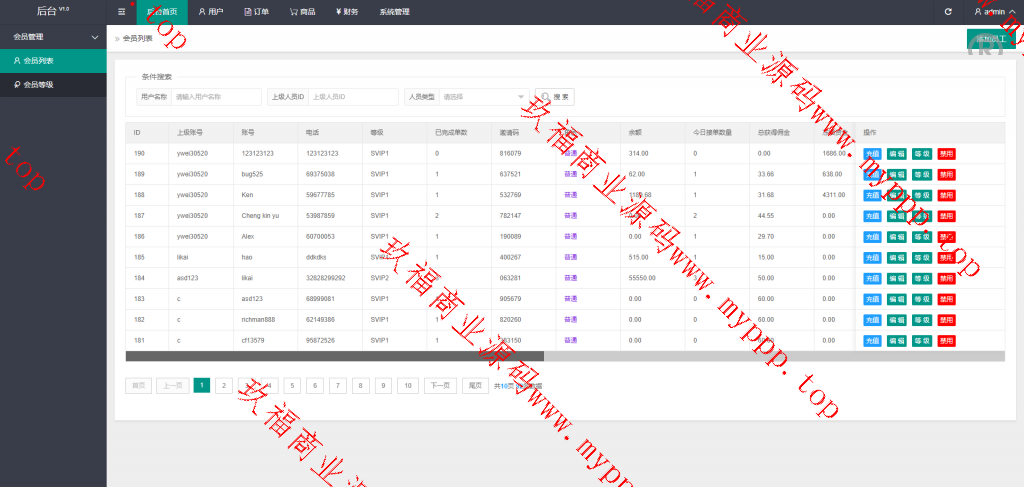
Task: Click 充值 for user 123123123
Action: (x=872, y=154)
